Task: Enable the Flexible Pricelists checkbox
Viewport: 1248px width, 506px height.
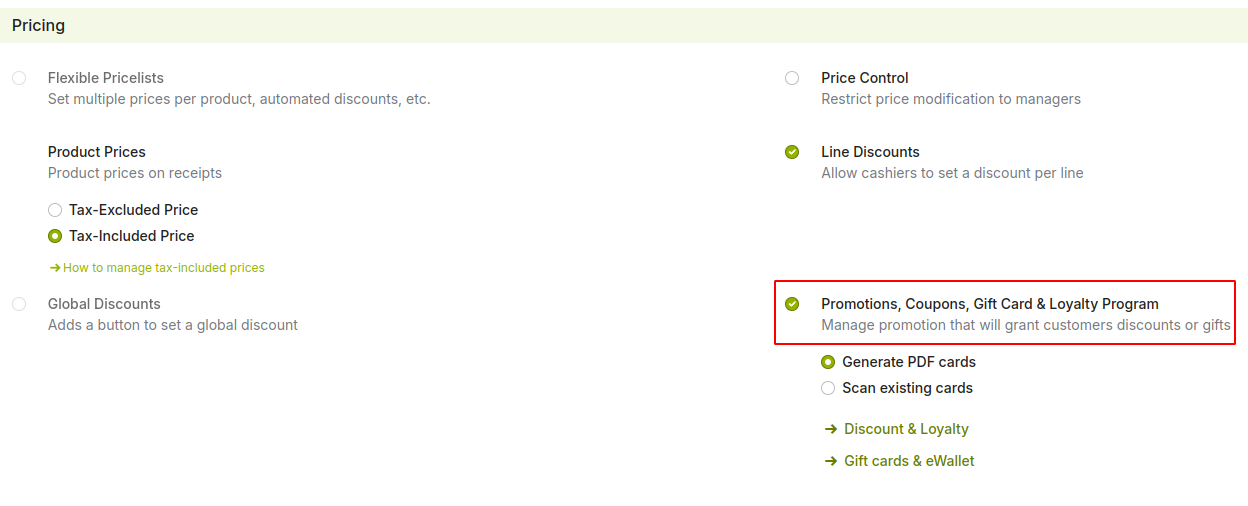Action: (x=19, y=78)
